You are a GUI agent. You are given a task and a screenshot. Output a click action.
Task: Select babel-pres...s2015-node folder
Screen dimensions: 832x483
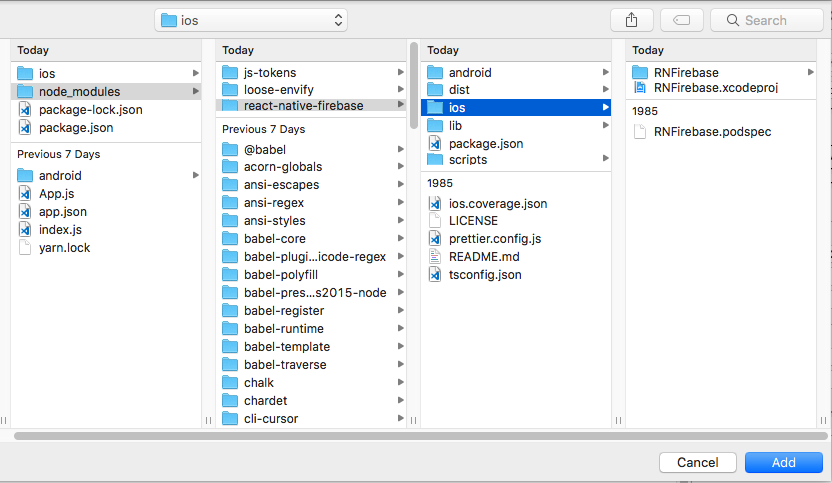coord(311,292)
